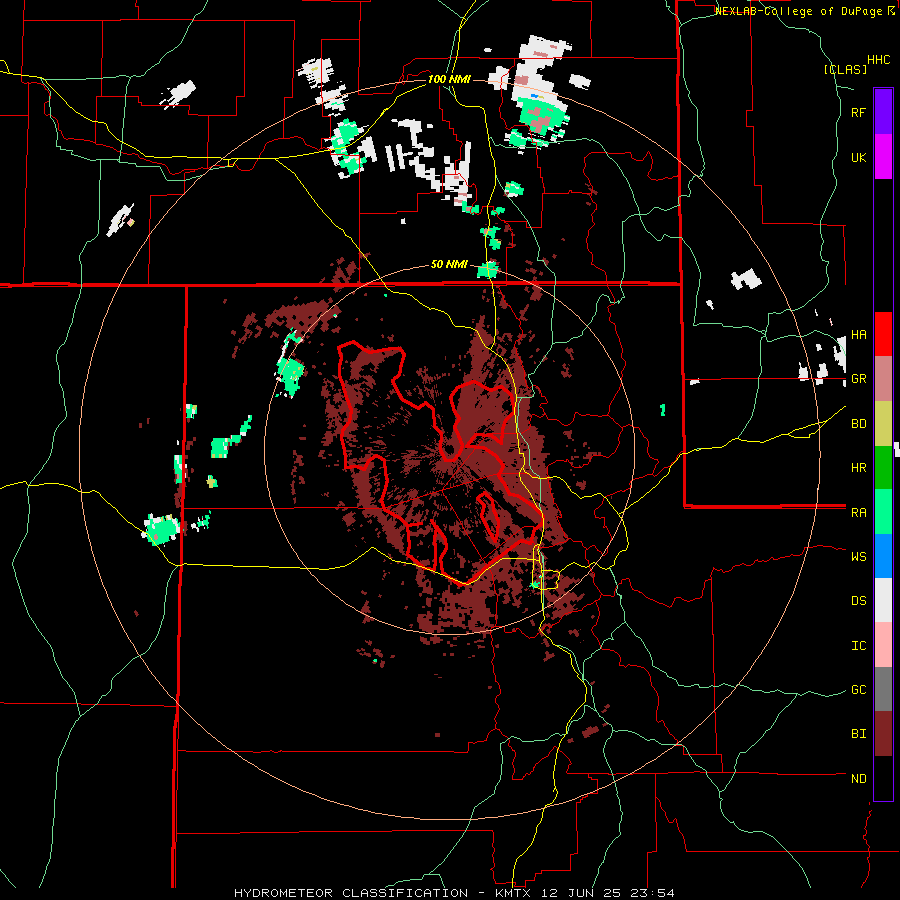Click the magenta UK color swatch in legend
Screen dimensions: 900x900
[x=883, y=157]
